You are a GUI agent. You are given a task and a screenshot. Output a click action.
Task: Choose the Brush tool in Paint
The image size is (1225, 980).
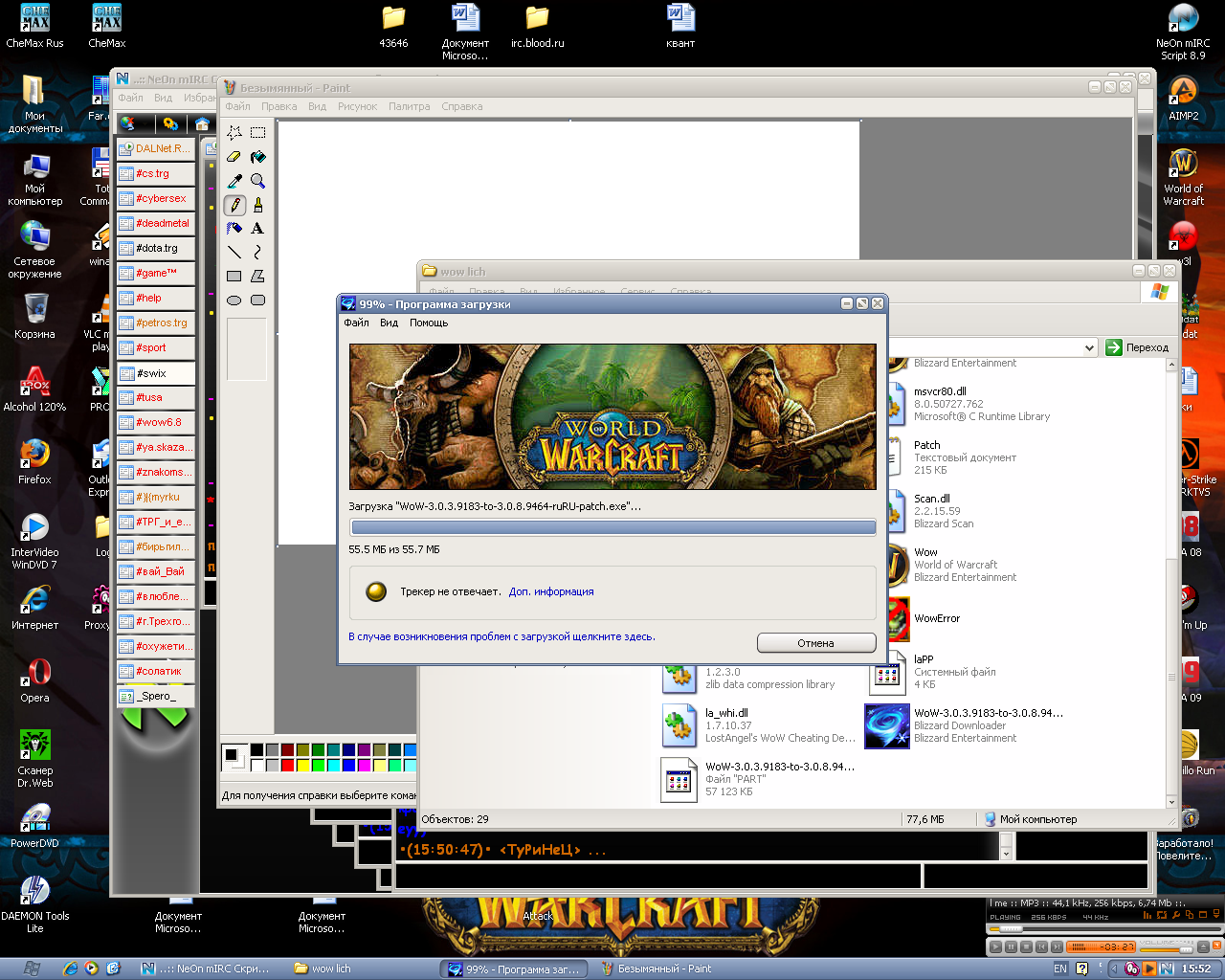coord(257,205)
